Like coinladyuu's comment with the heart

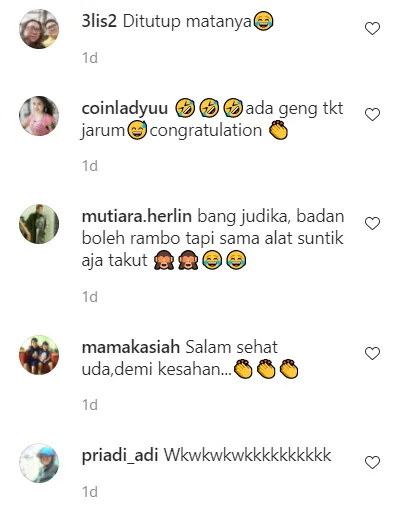point(372,115)
